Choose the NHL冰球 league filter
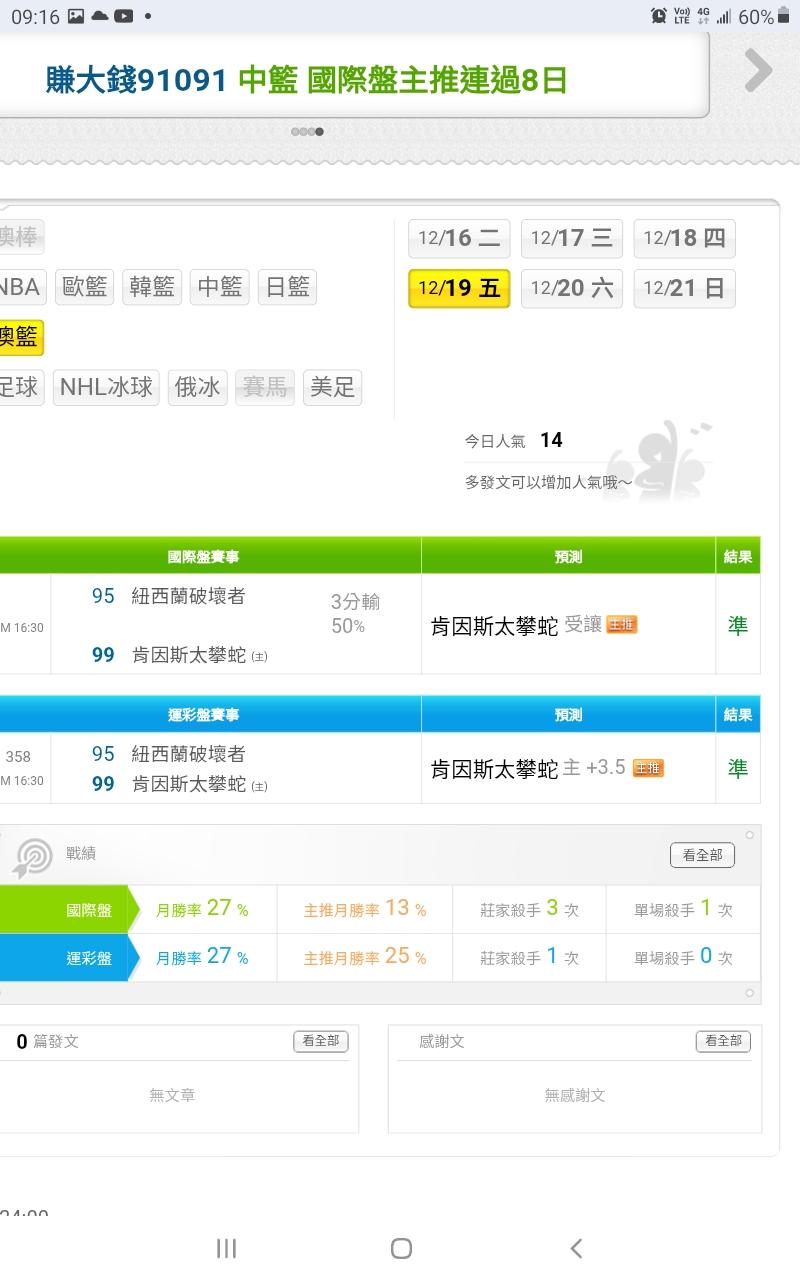Screen dimensions: 800x1280 (107, 387)
